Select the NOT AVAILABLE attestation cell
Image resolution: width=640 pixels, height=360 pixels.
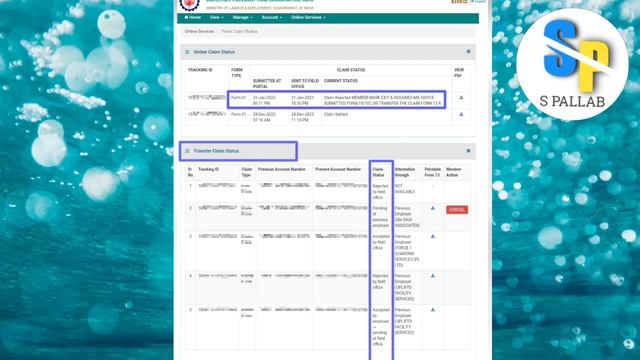pyautogui.click(x=405, y=189)
